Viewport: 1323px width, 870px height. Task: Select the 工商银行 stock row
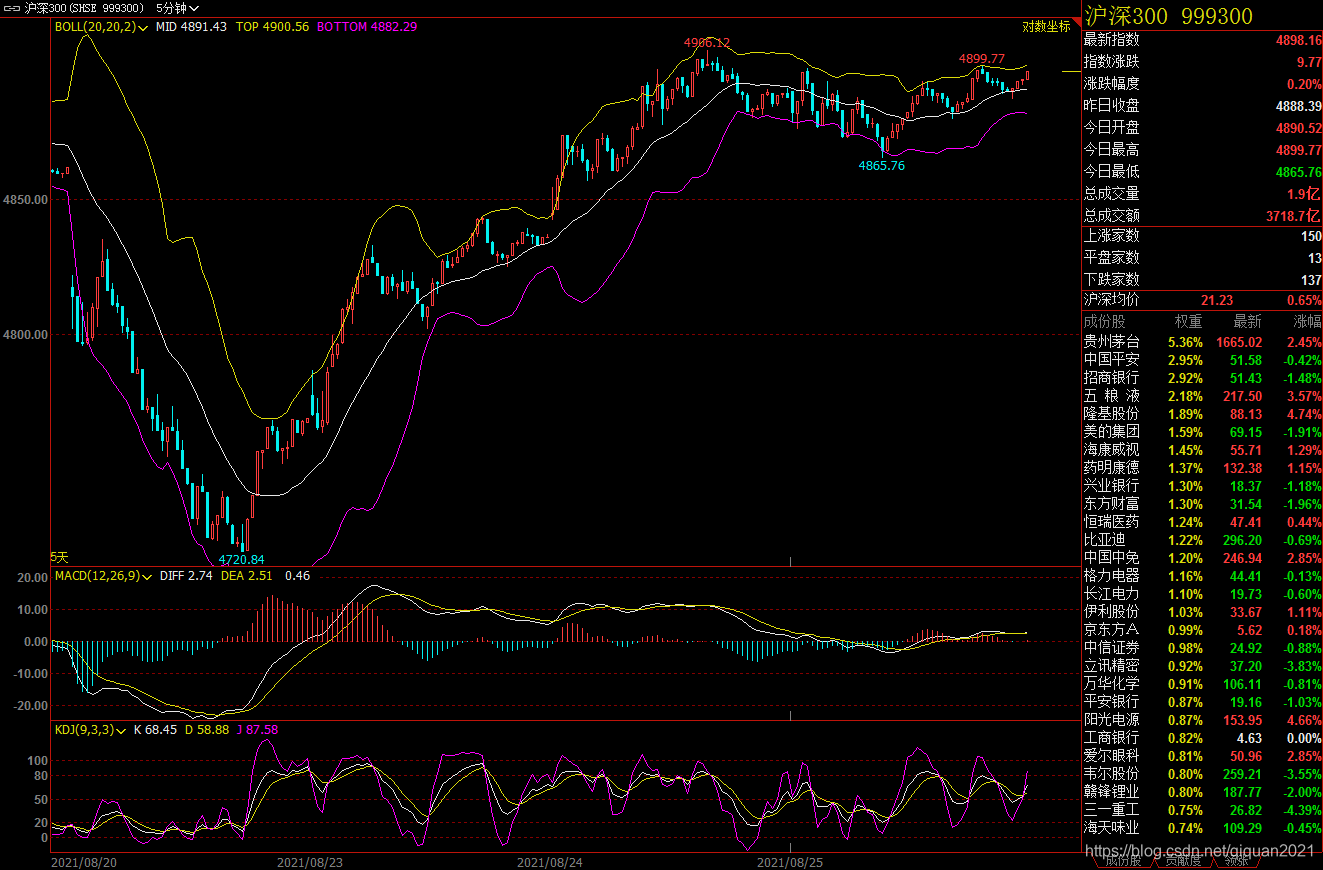click(x=1203, y=738)
